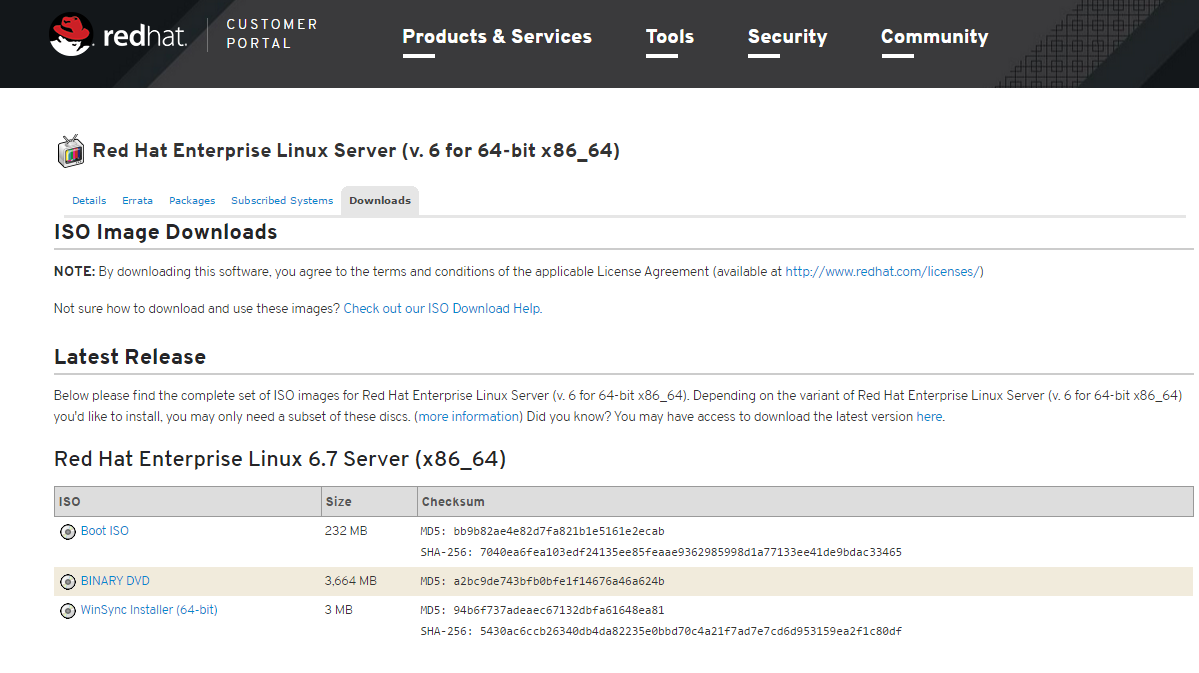The width and height of the screenshot is (1199, 673).
Task: Click the Checksum column header
Action: tap(805, 502)
